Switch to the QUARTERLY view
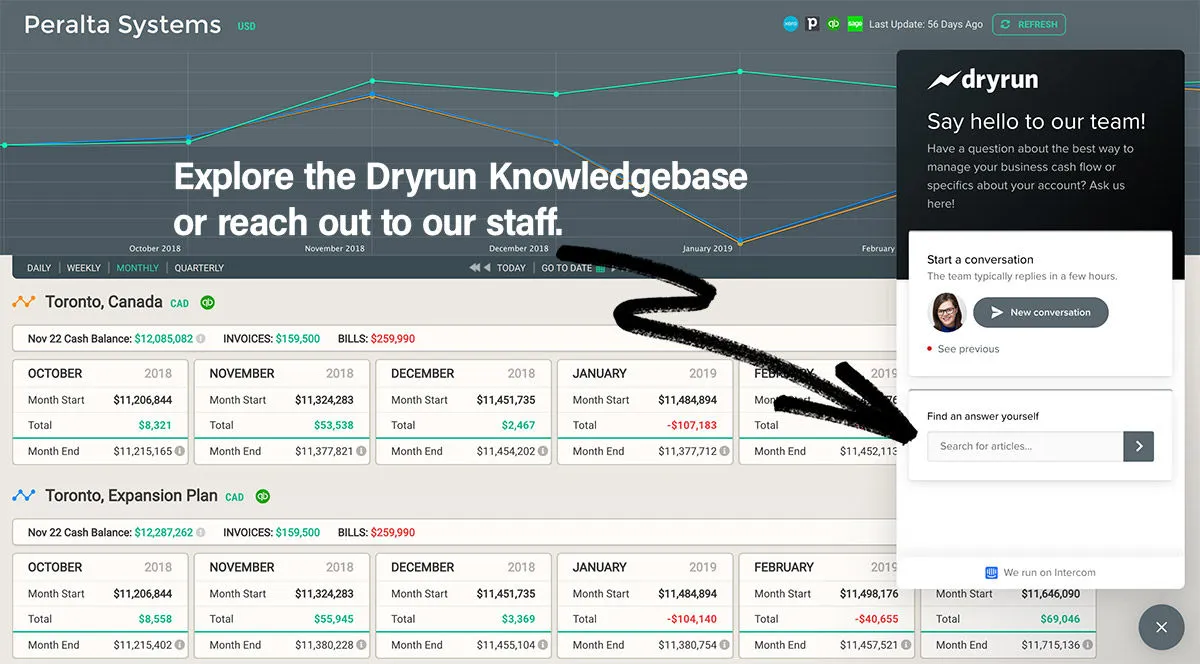The image size is (1200, 664). [199, 268]
